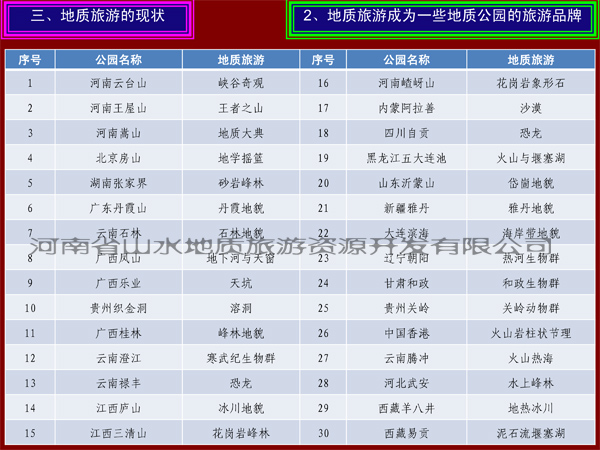
Task: Select the cell '峡谷奇观'
Action: [x=241, y=83]
